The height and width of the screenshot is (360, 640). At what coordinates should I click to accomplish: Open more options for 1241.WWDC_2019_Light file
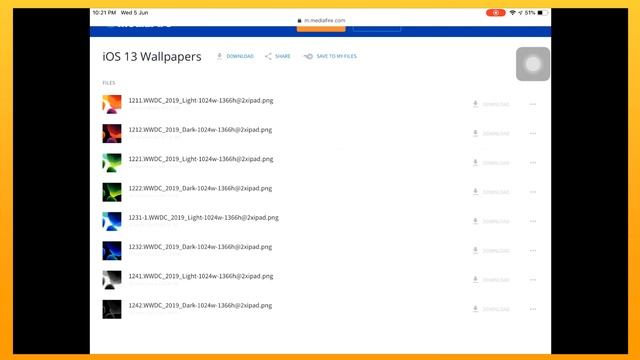[533, 280]
